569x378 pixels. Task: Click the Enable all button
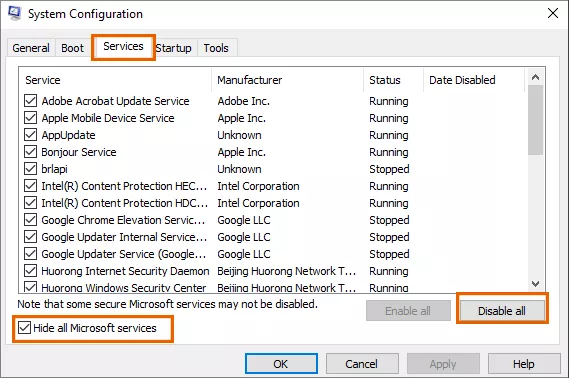[x=408, y=311]
